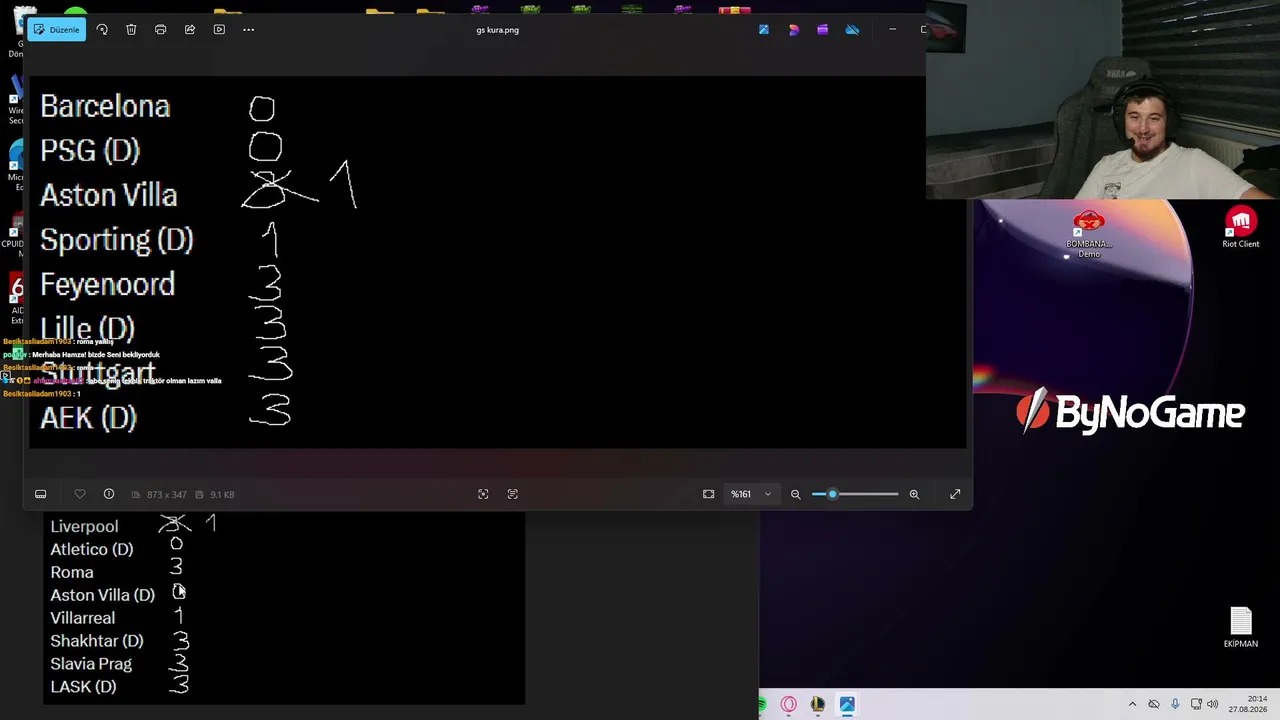This screenshot has width=1280, height=720.
Task: Click the visual search icon in the bottom bar
Action: tap(483, 494)
